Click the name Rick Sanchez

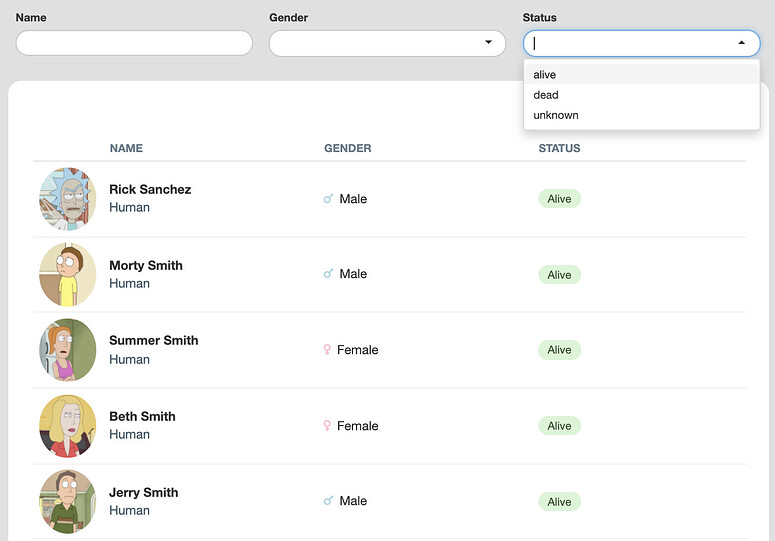pos(150,189)
